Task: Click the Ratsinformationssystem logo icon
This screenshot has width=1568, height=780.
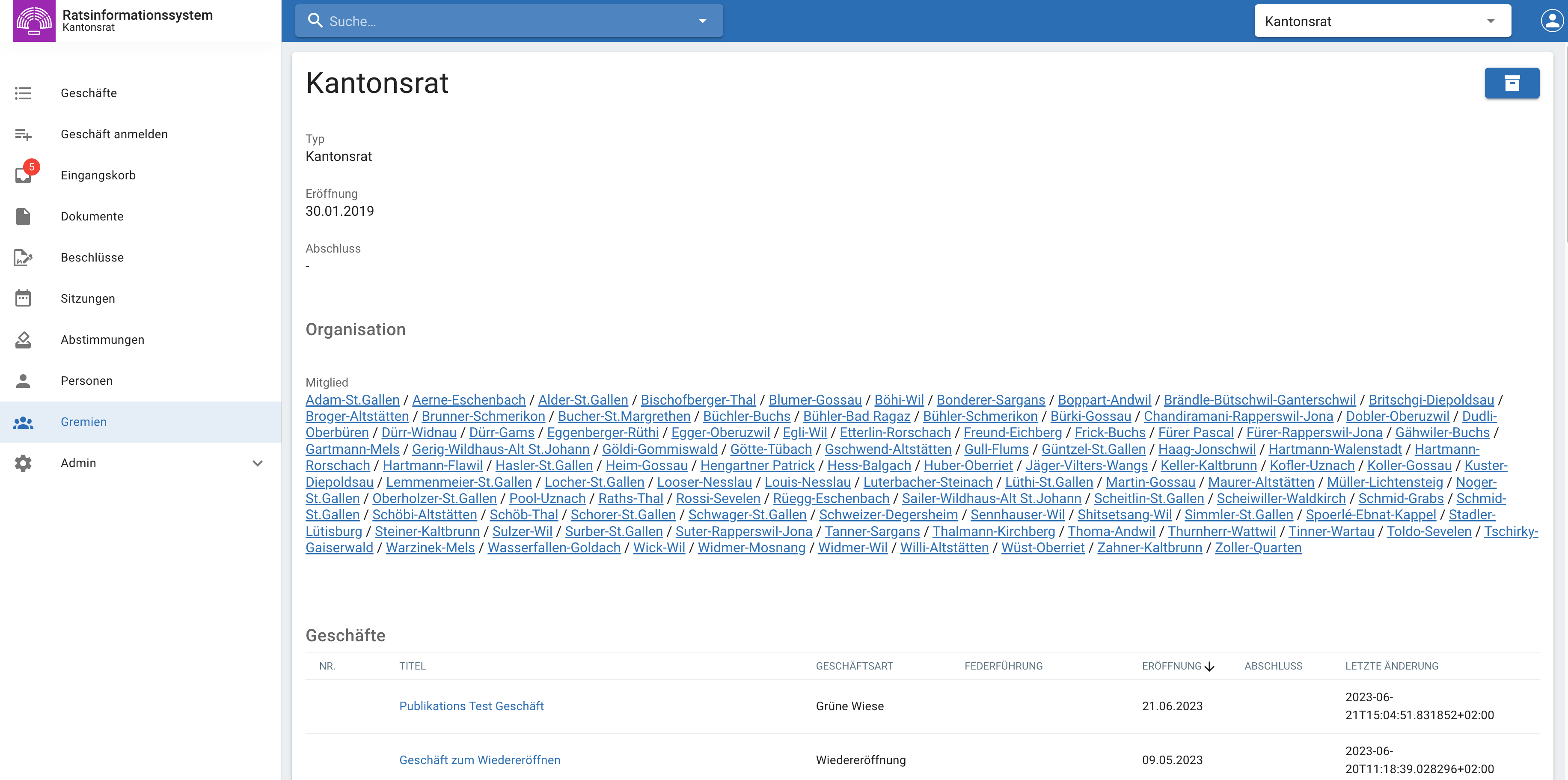Action: pos(34,21)
